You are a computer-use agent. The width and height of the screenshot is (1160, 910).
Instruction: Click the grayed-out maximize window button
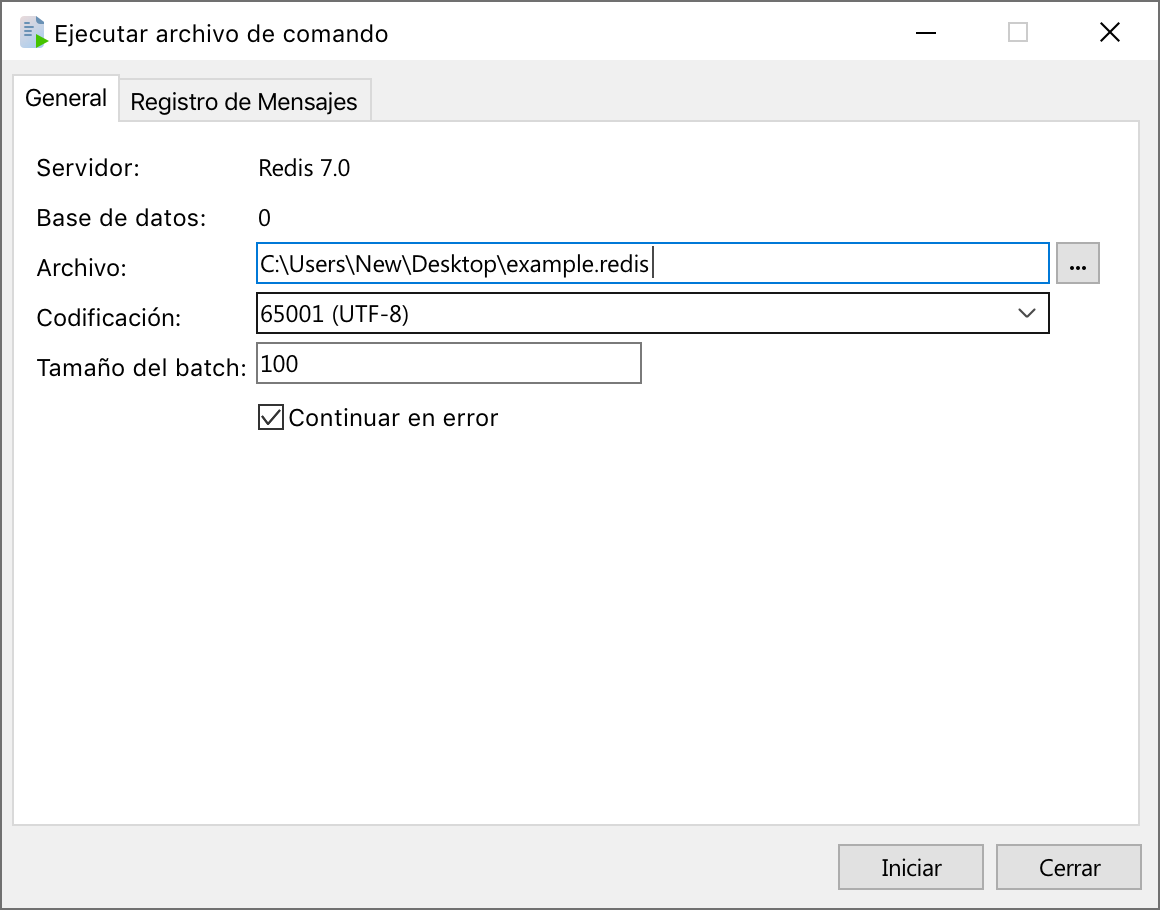point(1018,33)
